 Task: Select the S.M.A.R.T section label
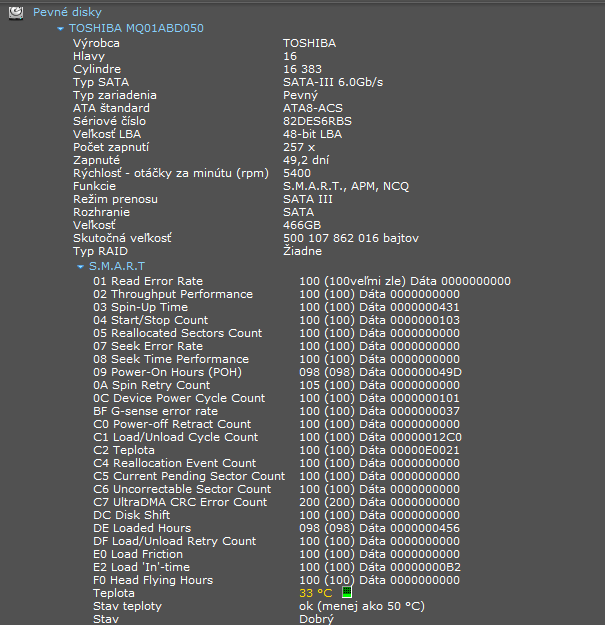117,266
